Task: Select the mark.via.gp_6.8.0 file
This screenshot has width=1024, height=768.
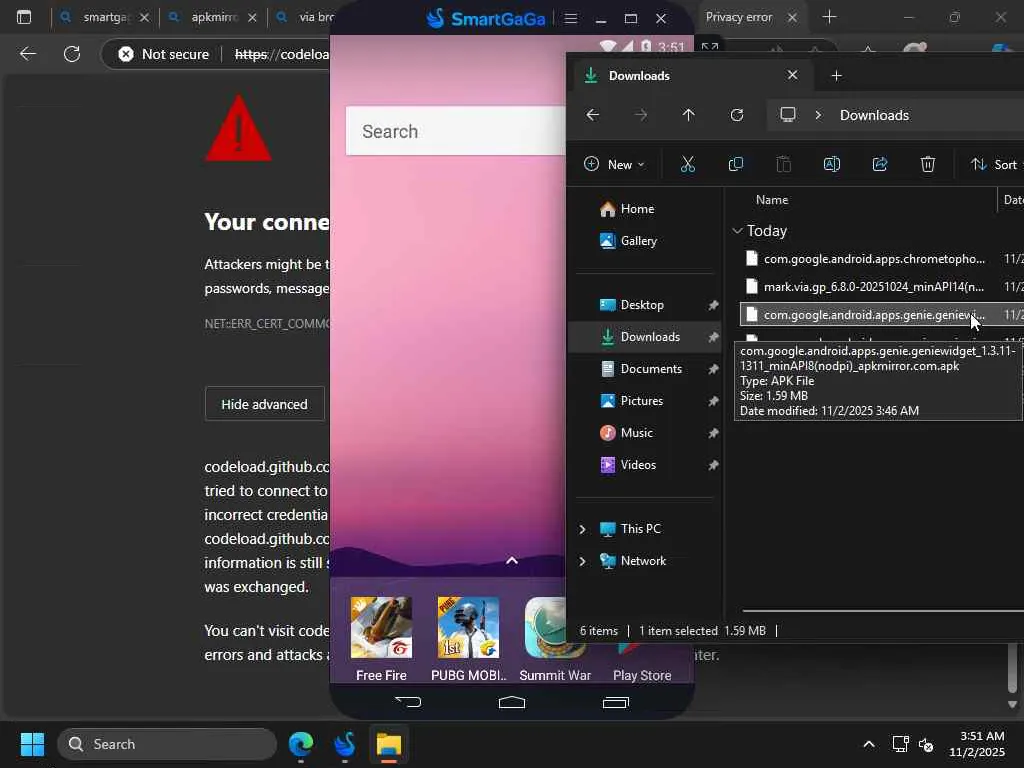Action: point(874,287)
